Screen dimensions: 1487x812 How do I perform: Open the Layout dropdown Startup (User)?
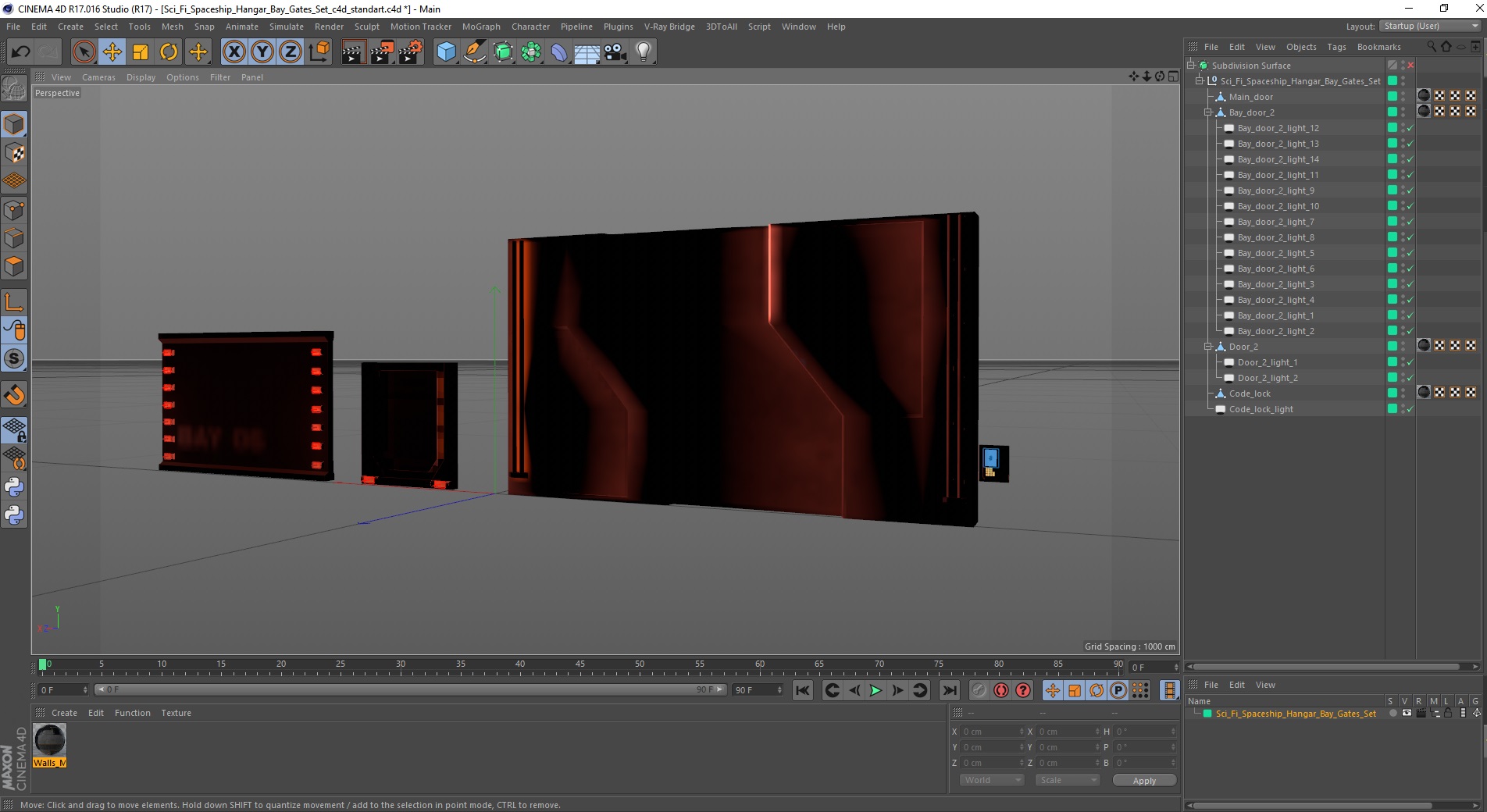[x=1429, y=26]
